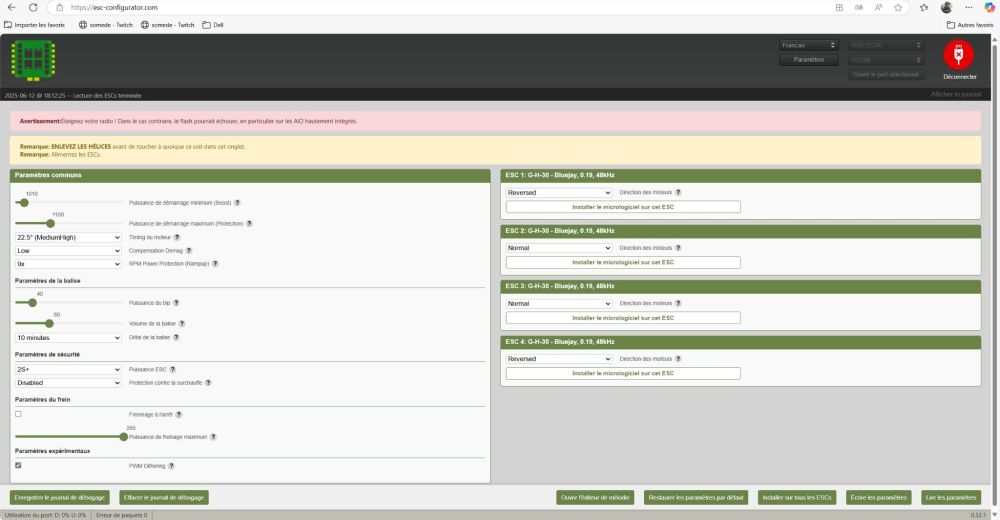Viewport: 1000px width, 520px height.
Task: Show help icon for Compensation Demag
Action: click(x=190, y=250)
